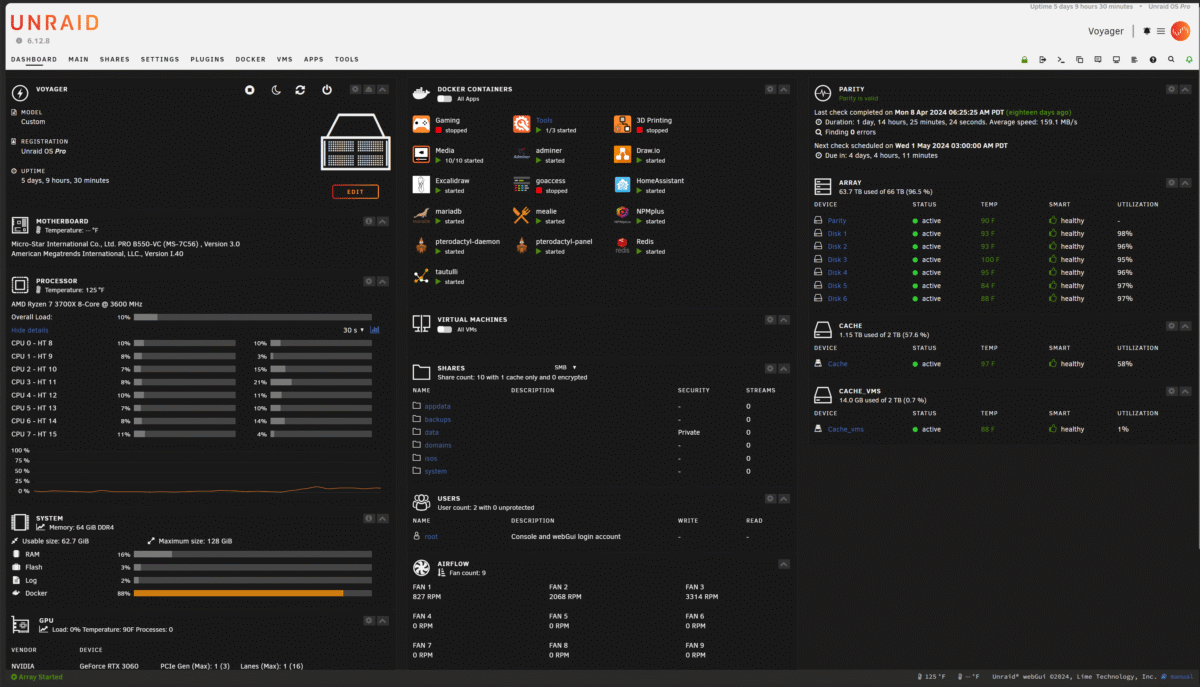
Task: Switch to the DOCKER tab
Action: (x=250, y=59)
